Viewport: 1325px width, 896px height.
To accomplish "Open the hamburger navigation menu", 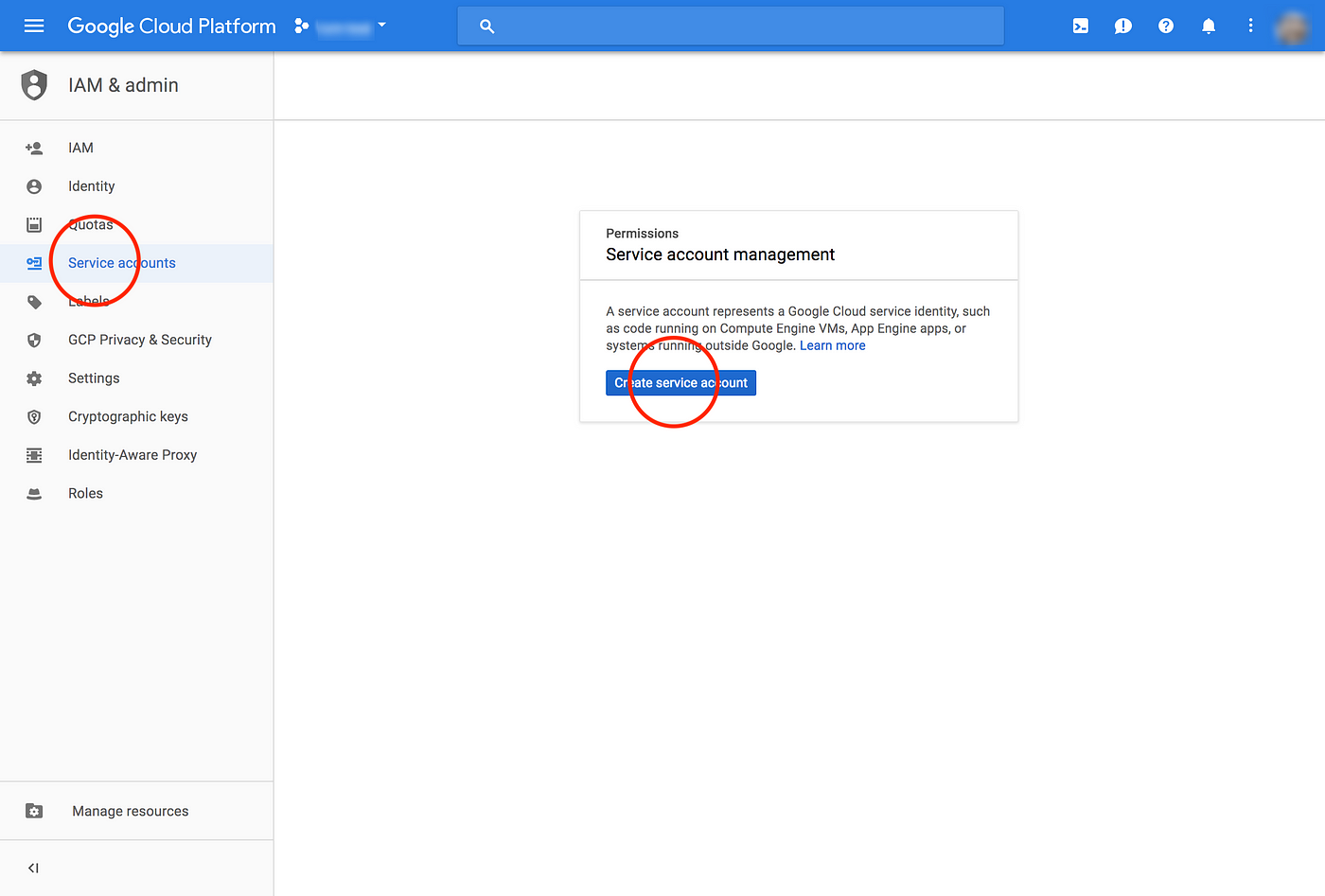I will click(34, 26).
